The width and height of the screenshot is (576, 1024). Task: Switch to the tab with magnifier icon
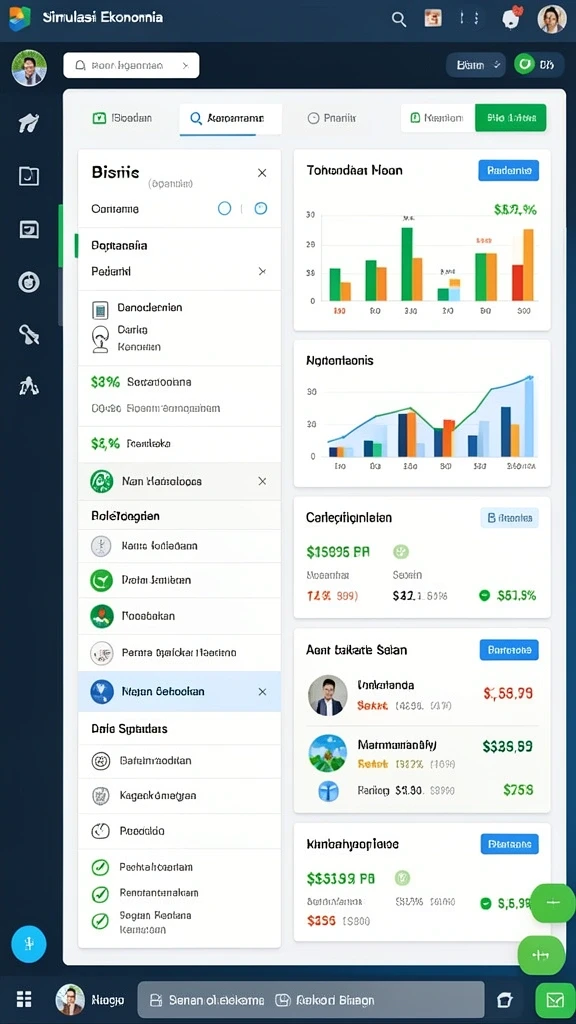[230, 119]
